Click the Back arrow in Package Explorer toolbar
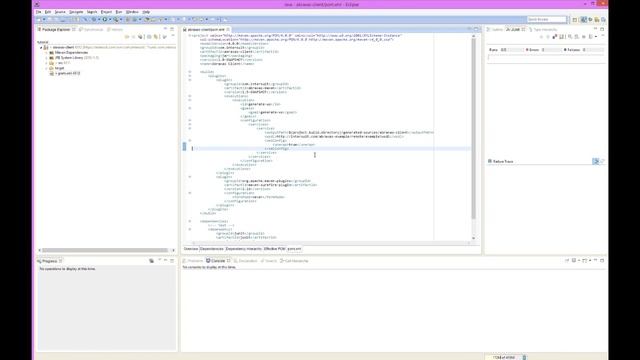 (x=127, y=37)
